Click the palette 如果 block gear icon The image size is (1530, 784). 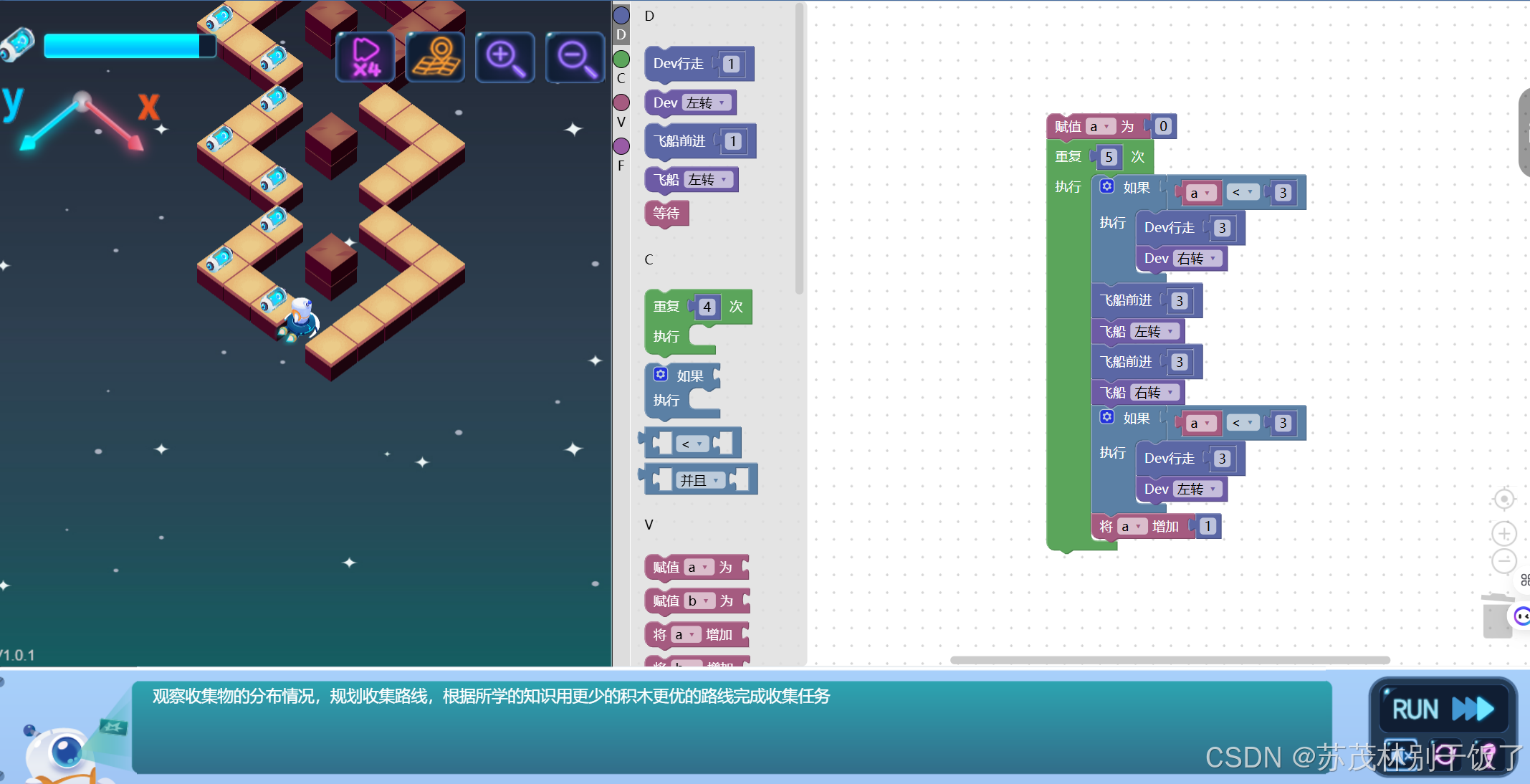661,375
